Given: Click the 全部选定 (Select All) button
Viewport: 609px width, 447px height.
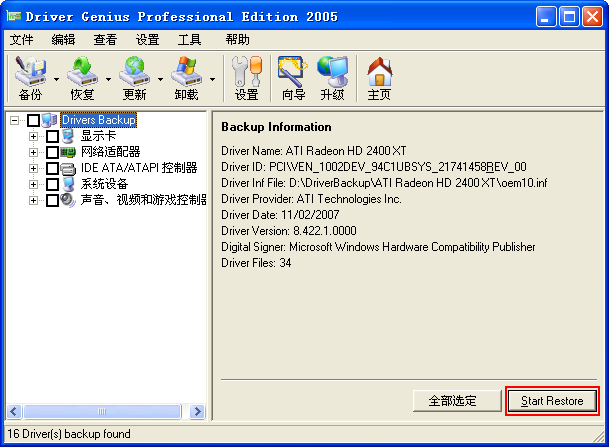Looking at the screenshot, I should click(x=453, y=401).
